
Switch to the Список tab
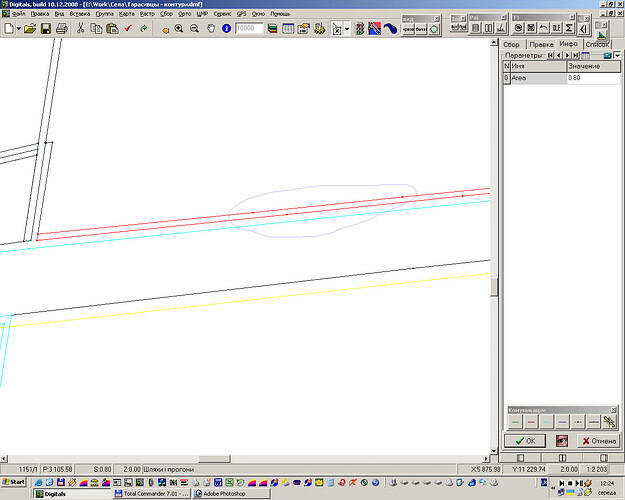tap(597, 45)
